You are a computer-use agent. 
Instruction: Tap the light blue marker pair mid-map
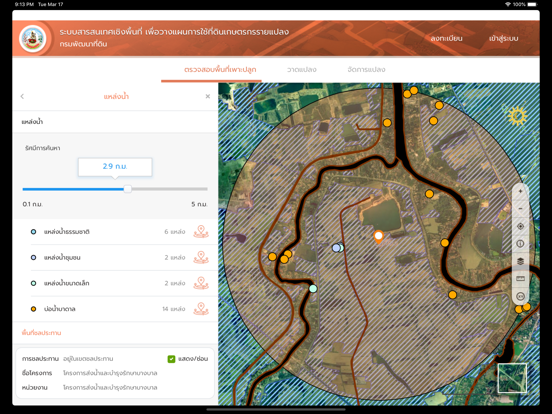(x=338, y=247)
